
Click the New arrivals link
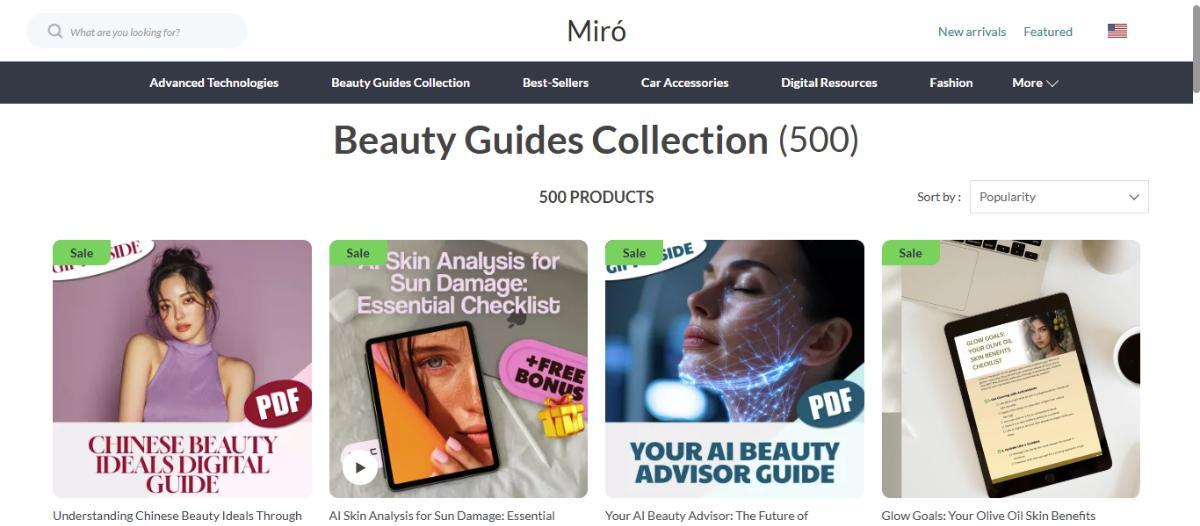point(972,32)
